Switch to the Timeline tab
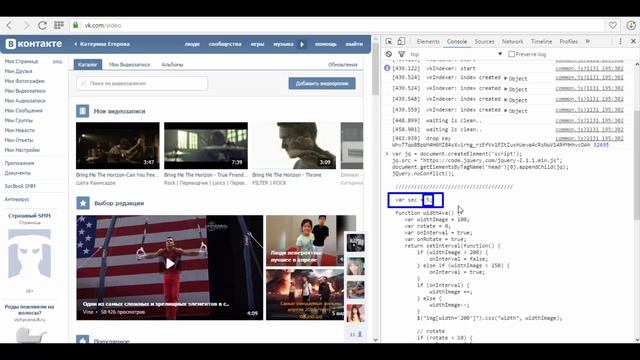Viewport: 640px width, 360px height. (x=541, y=41)
